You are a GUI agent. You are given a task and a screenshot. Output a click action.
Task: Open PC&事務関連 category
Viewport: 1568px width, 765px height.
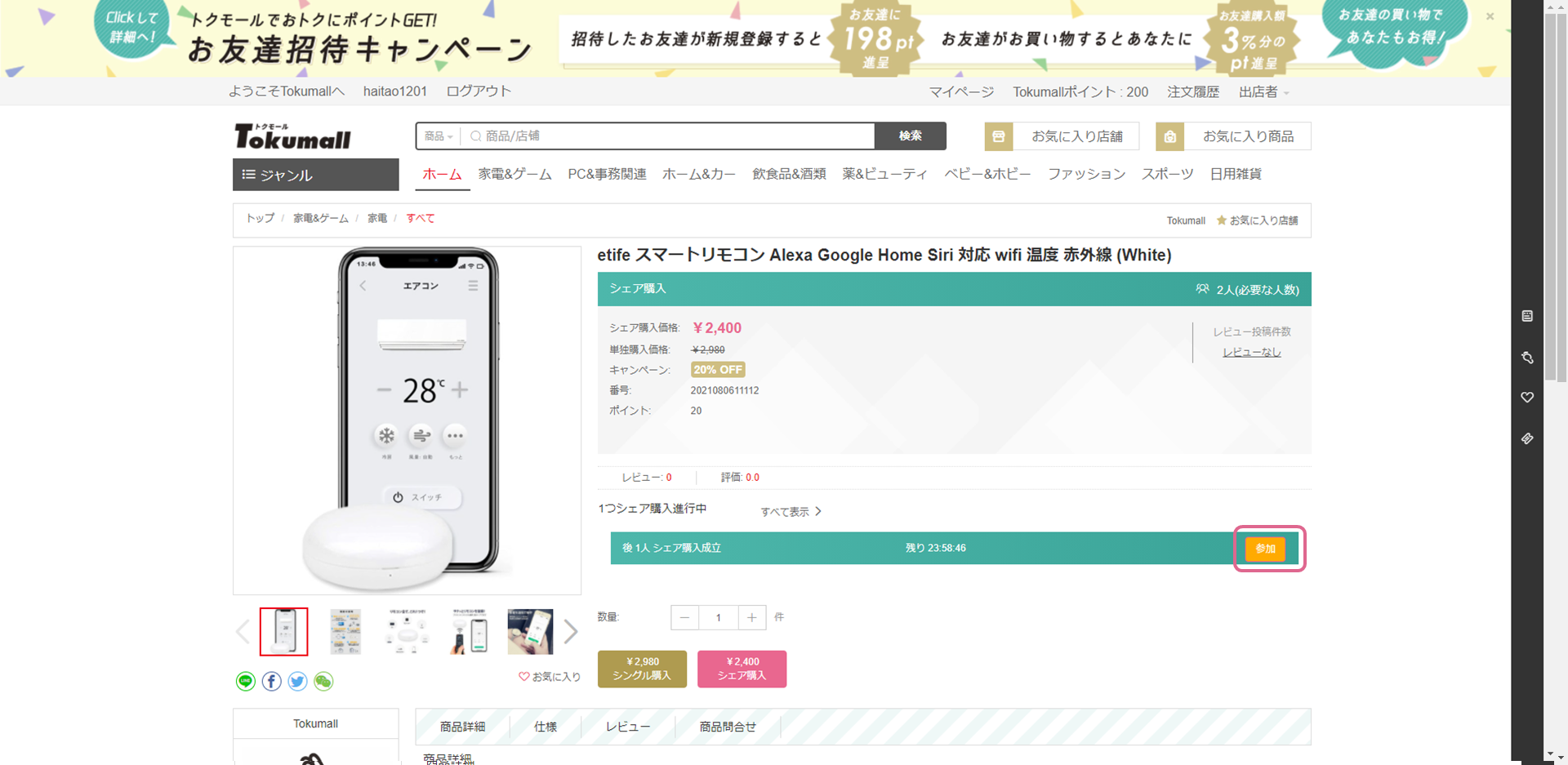pos(607,174)
